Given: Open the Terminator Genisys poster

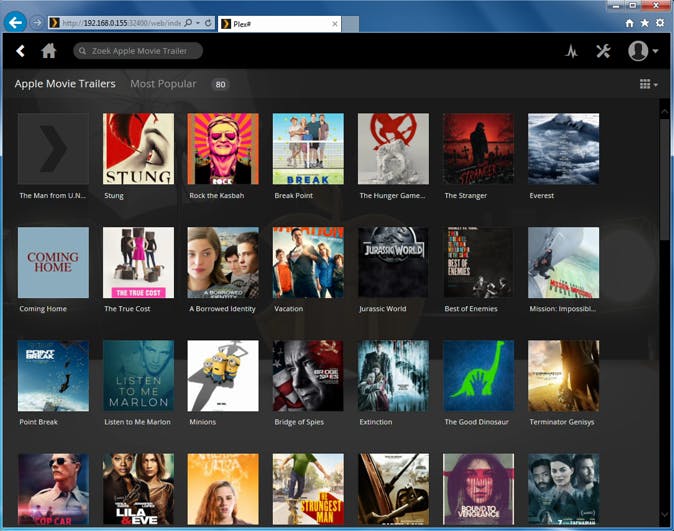Looking at the screenshot, I should coord(564,376).
